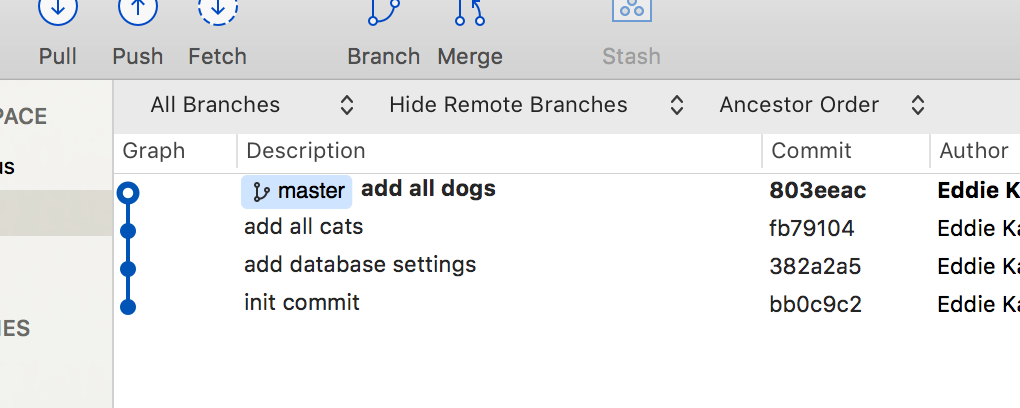Click the current HEAD commit graph node
The image size is (1020, 408).
[x=128, y=192]
